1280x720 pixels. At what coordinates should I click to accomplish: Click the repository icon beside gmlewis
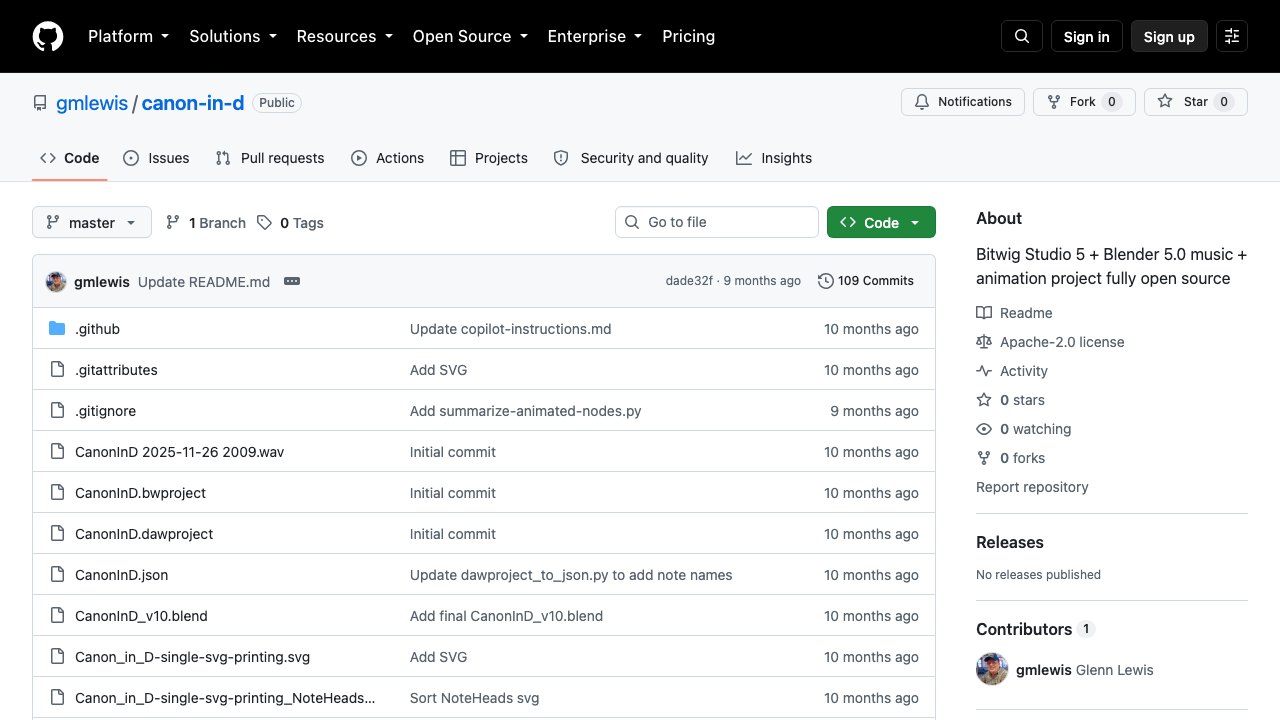click(x=40, y=103)
